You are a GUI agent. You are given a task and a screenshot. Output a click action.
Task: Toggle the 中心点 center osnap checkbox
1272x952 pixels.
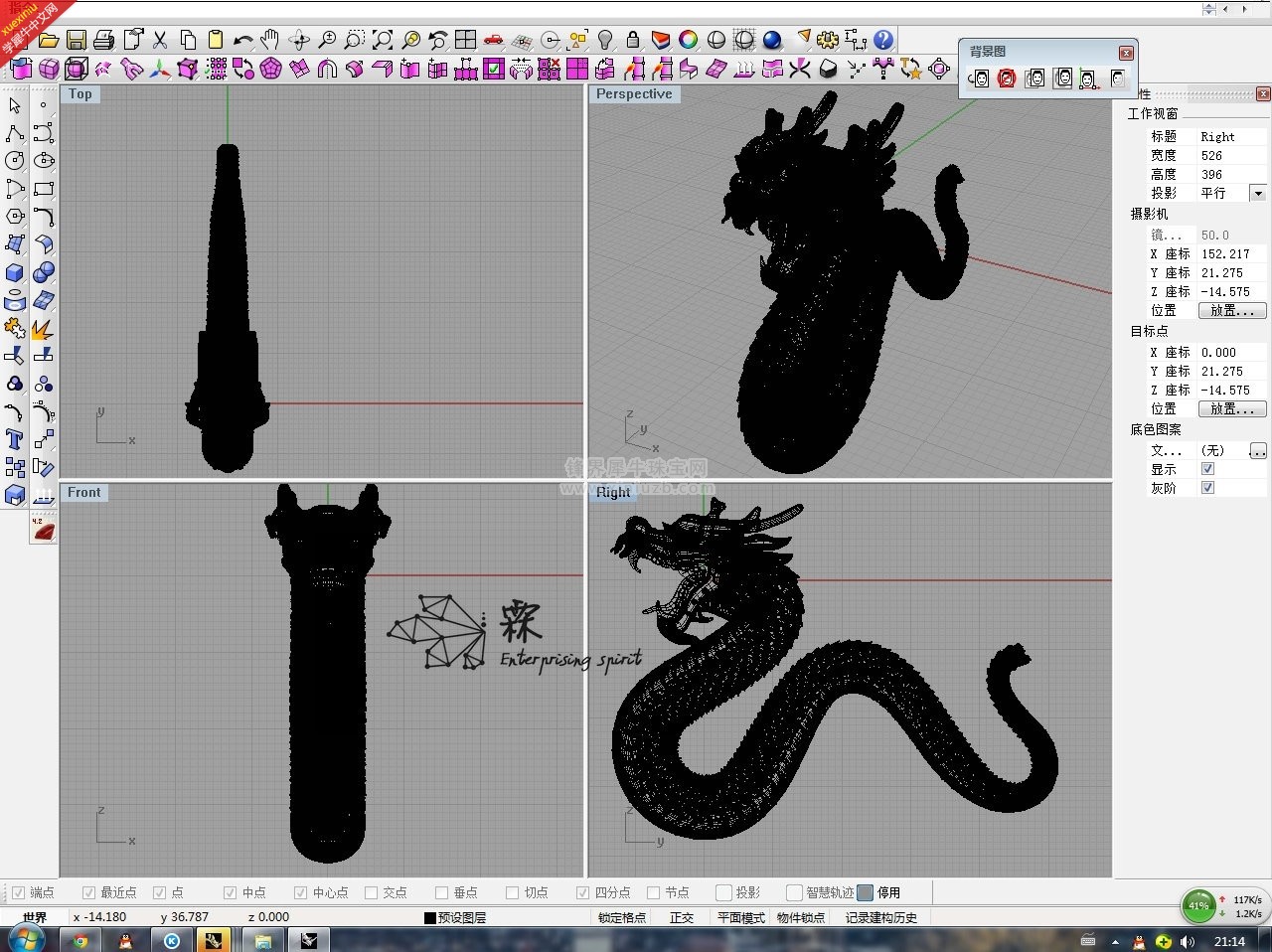click(x=301, y=892)
